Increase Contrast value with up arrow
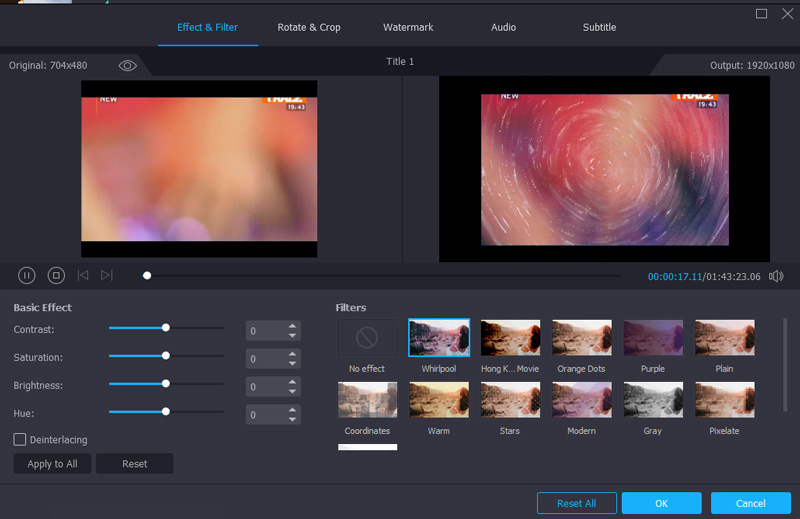Image resolution: width=800 pixels, height=519 pixels. click(x=292, y=325)
